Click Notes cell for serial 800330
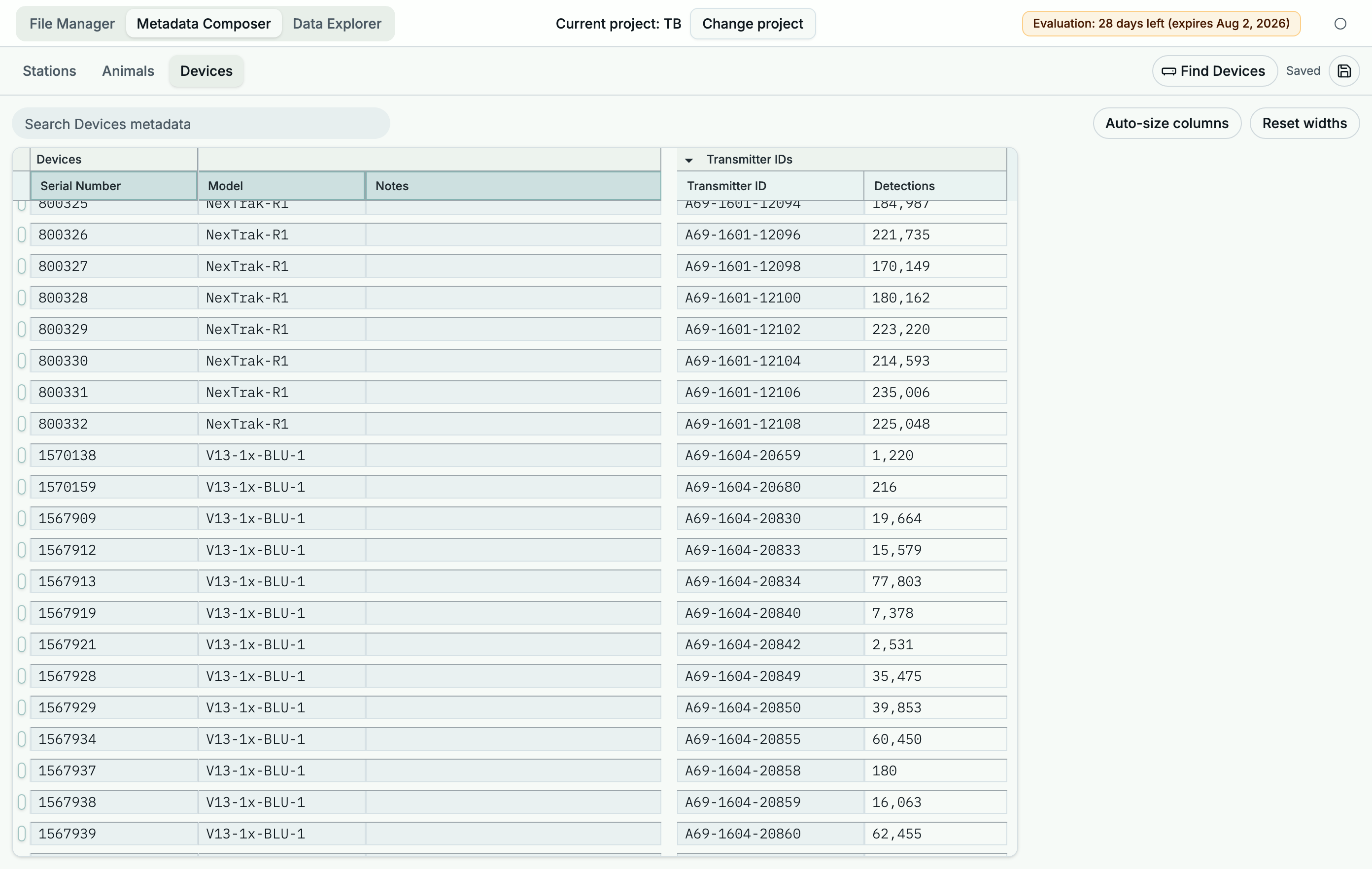 (x=514, y=361)
